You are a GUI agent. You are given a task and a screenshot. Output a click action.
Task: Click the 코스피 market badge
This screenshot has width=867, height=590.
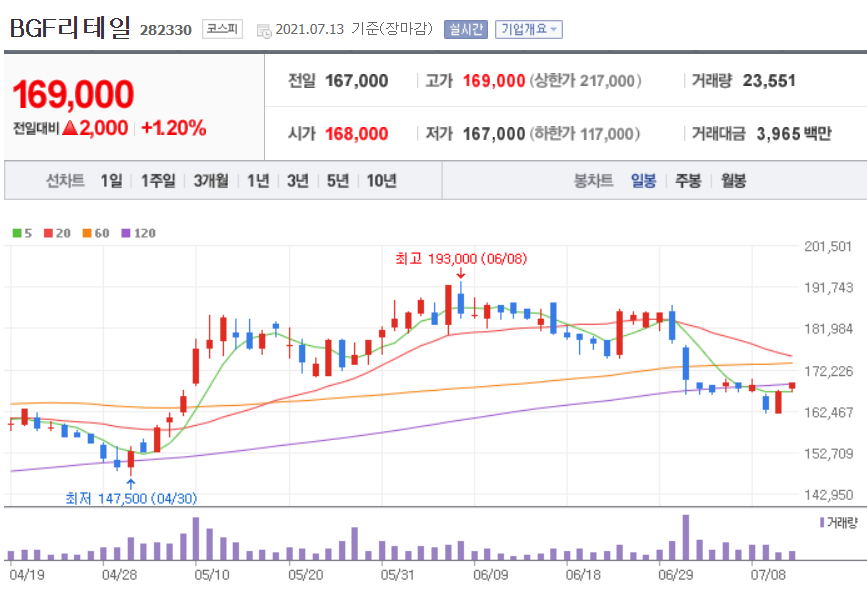pos(222,29)
